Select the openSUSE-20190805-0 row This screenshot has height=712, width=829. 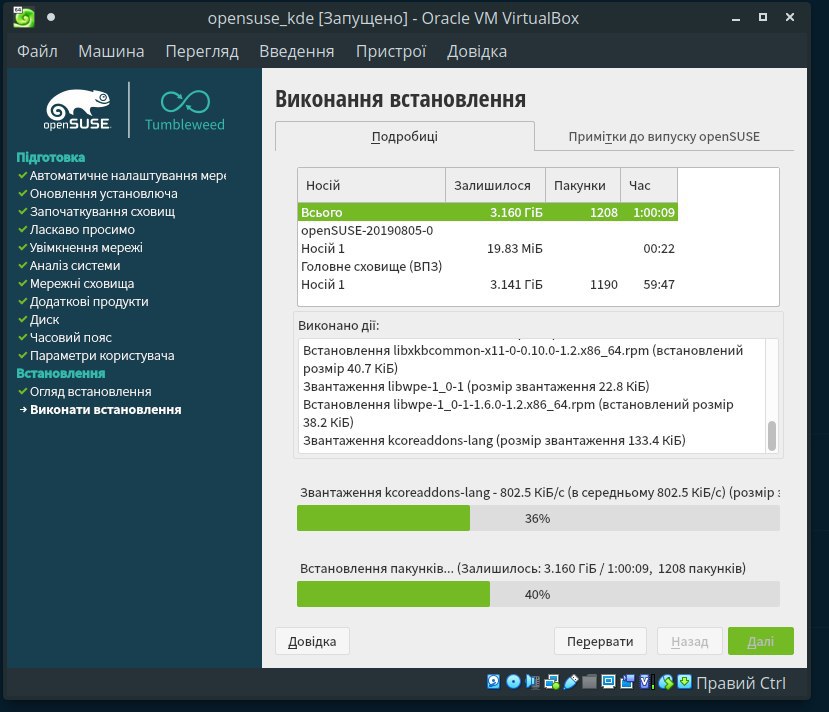tap(487, 230)
